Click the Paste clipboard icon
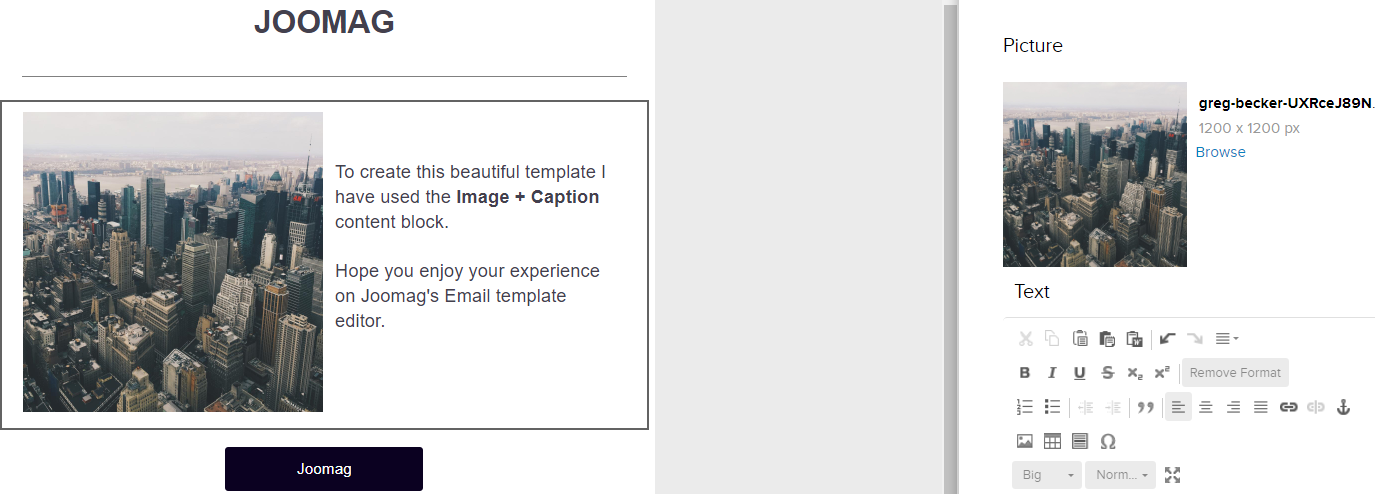Screen dimensions: 1375x494 pyautogui.click(x=1079, y=339)
